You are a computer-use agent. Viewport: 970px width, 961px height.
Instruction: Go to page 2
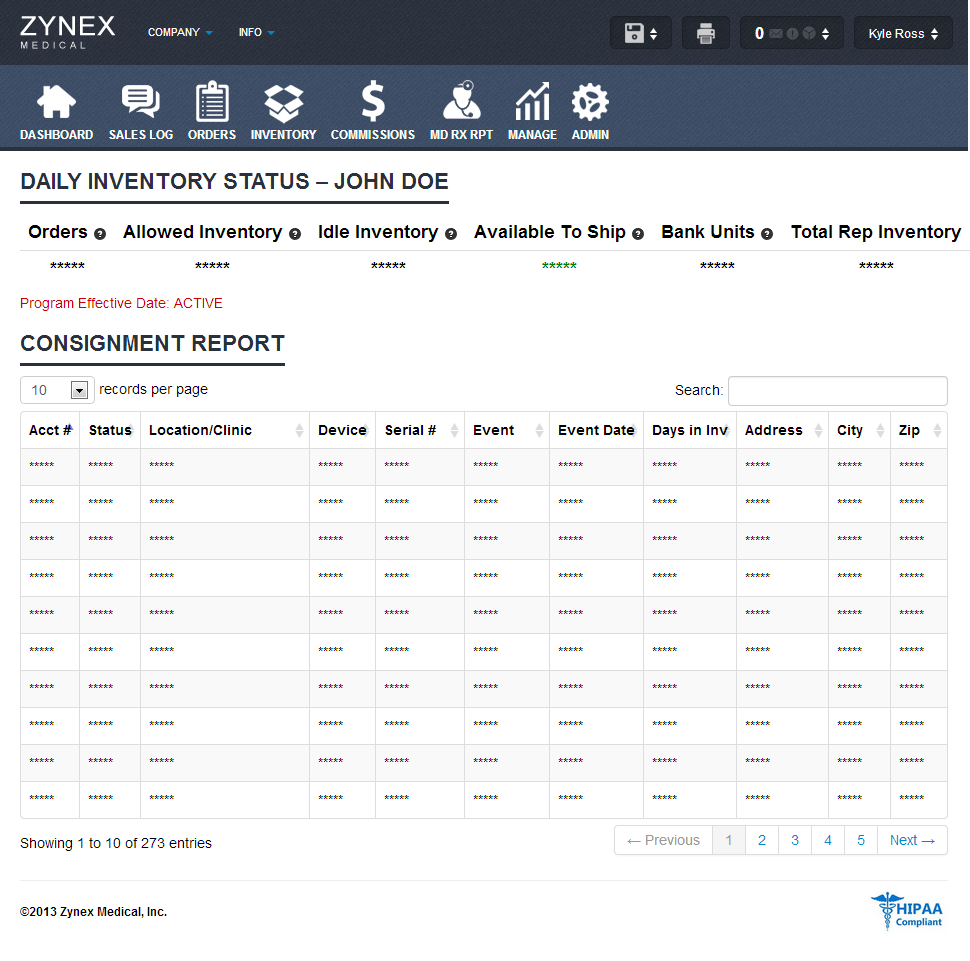click(762, 840)
